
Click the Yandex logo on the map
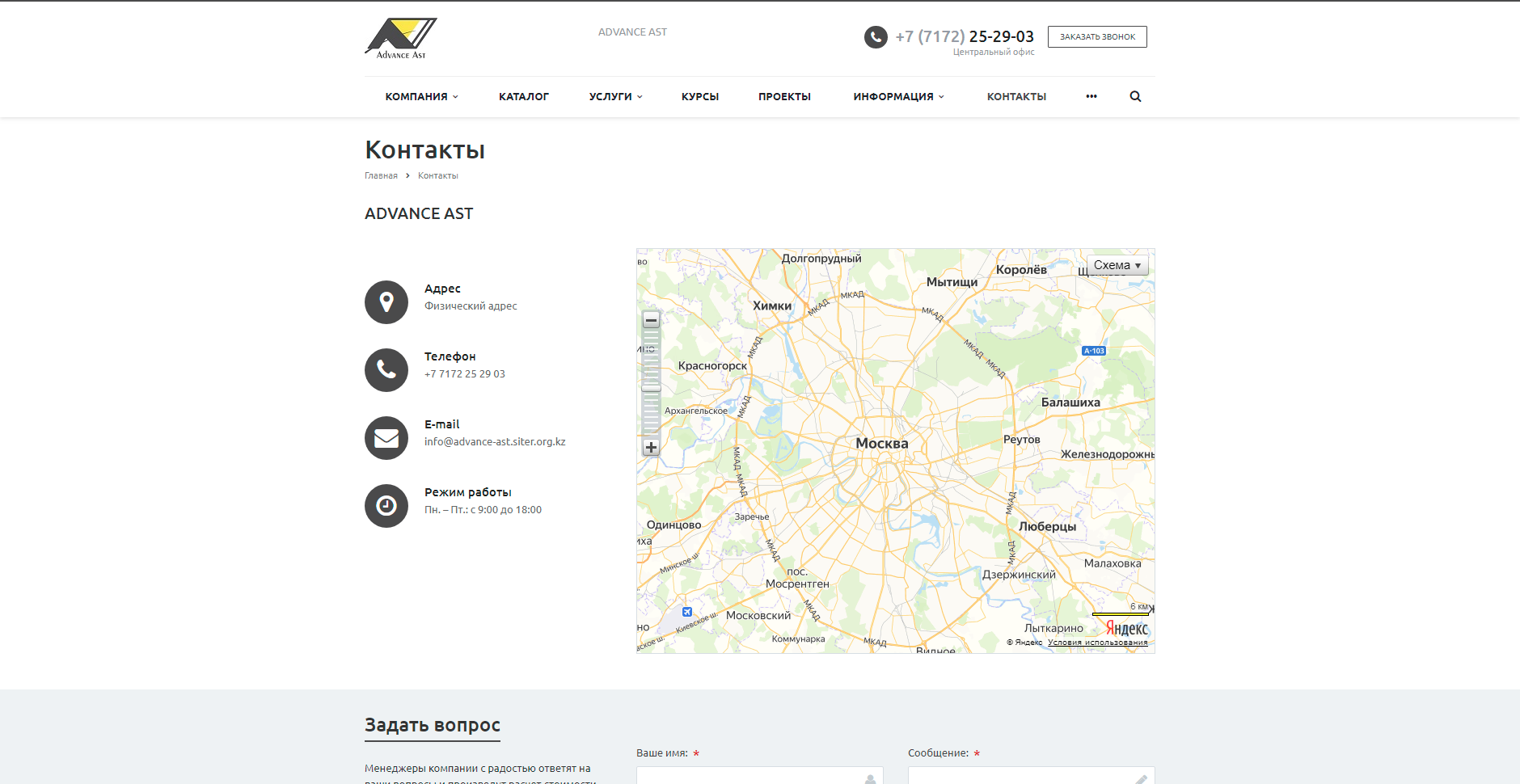coord(1126,628)
